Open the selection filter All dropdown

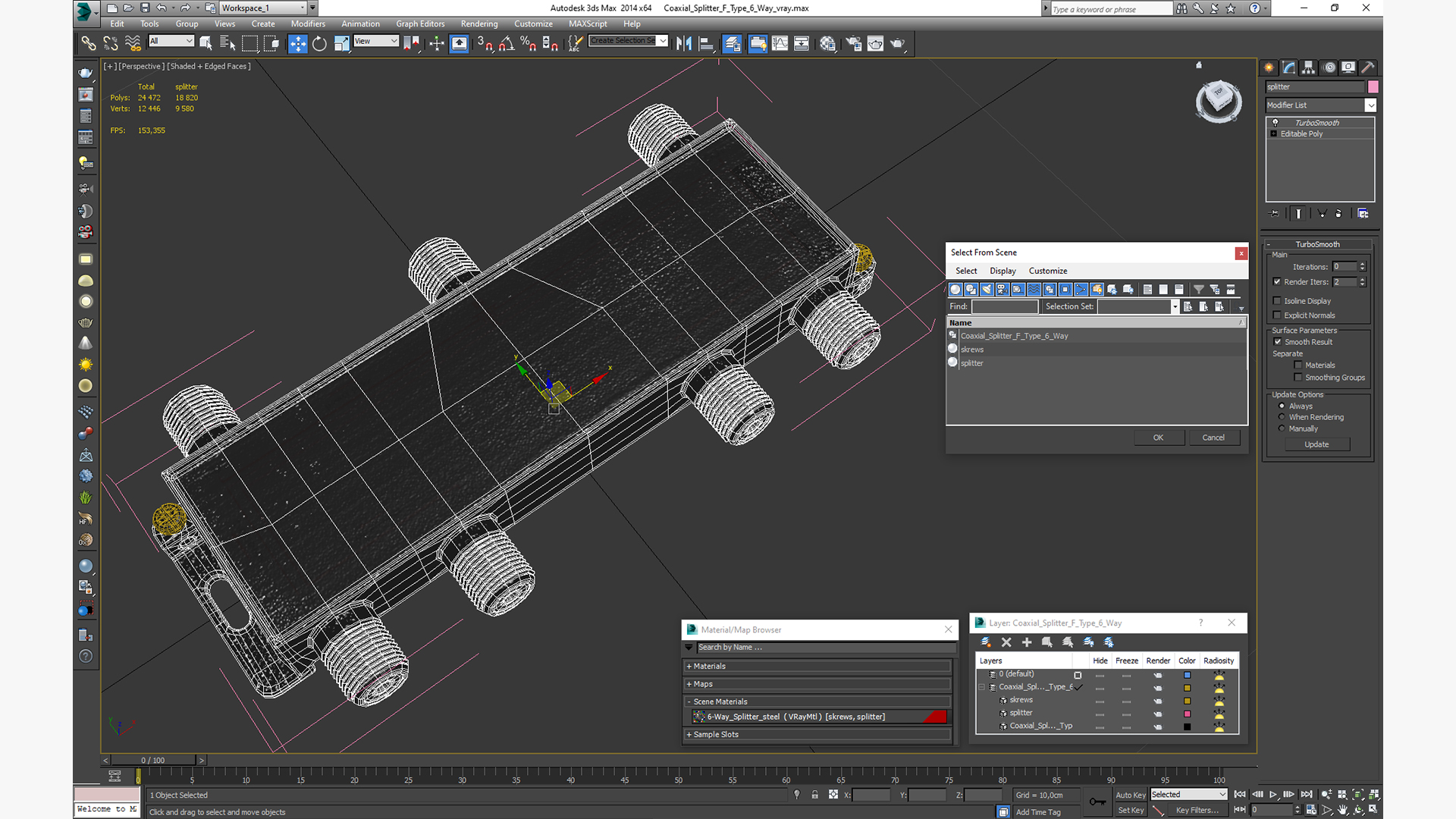[171, 41]
